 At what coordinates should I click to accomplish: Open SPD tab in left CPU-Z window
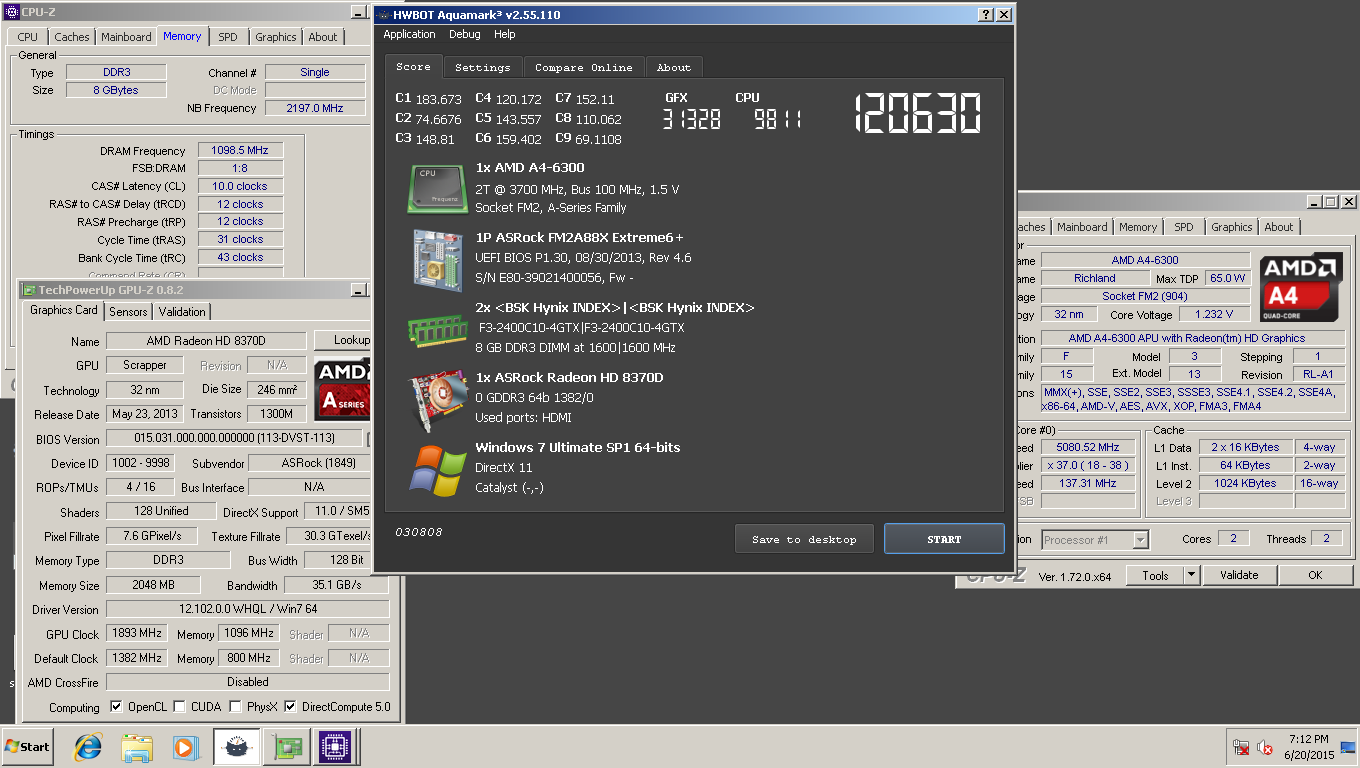pyautogui.click(x=228, y=37)
